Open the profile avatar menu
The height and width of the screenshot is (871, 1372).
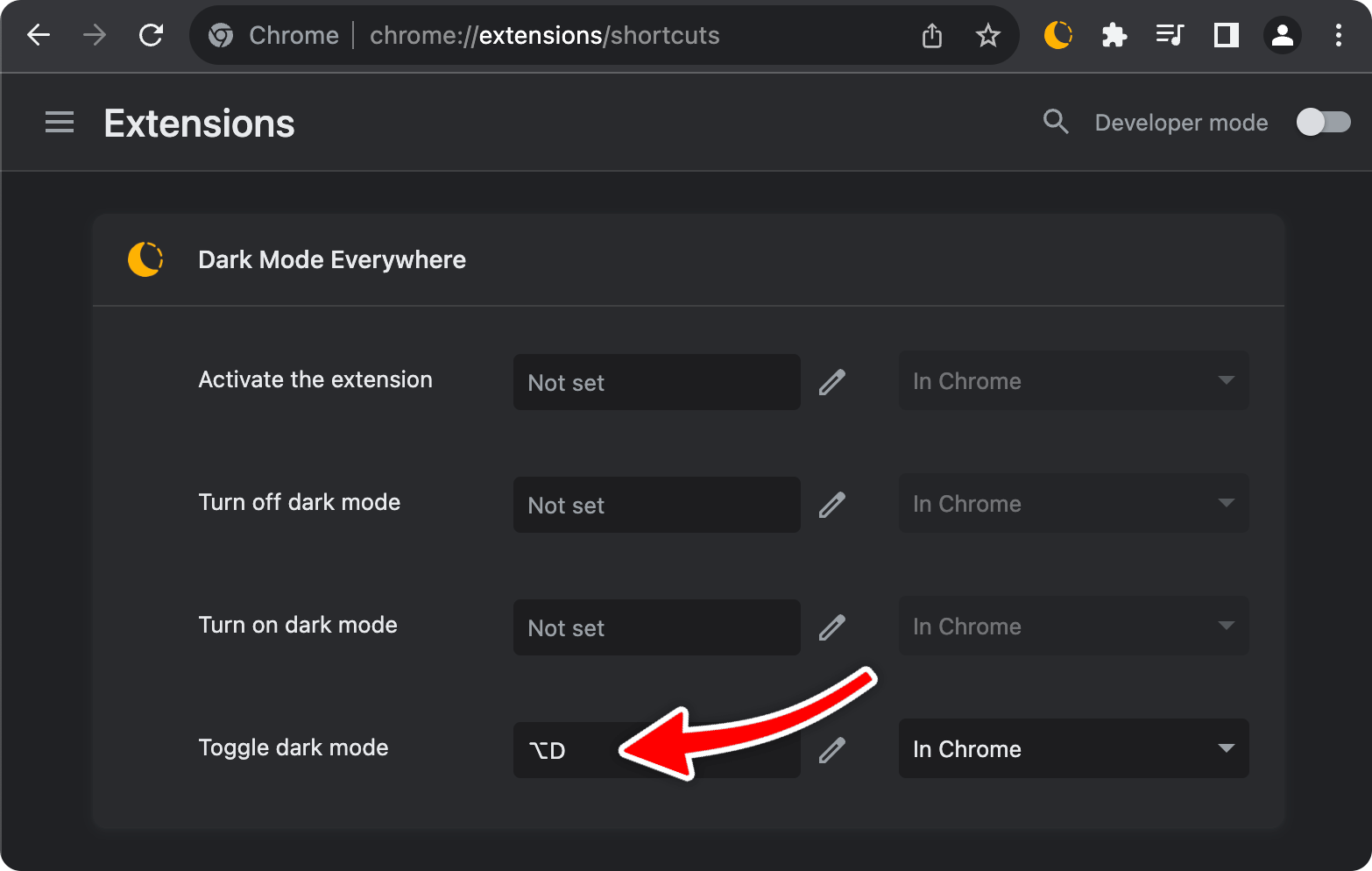1282,35
